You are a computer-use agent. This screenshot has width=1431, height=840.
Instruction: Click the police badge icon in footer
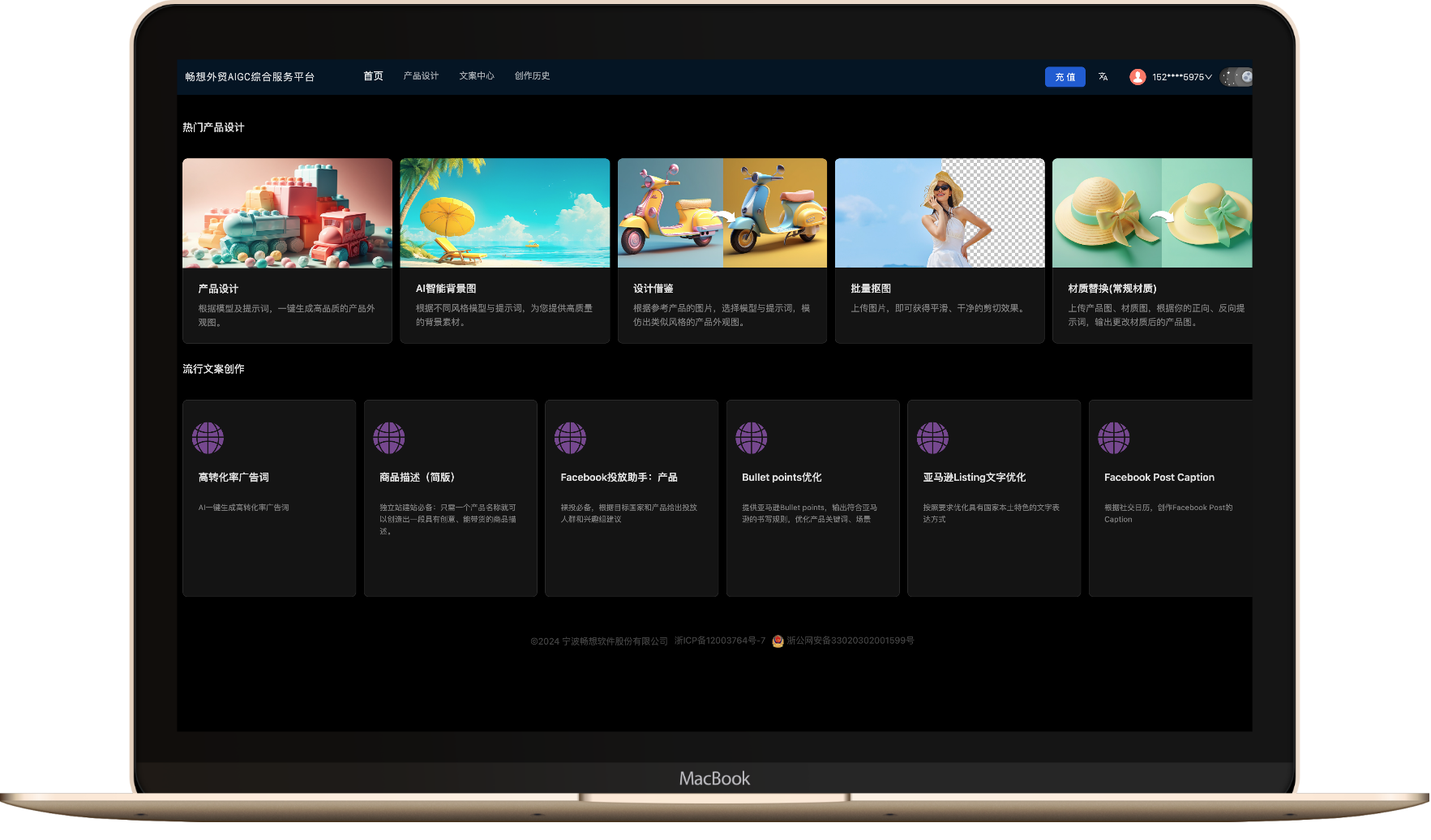coord(778,641)
